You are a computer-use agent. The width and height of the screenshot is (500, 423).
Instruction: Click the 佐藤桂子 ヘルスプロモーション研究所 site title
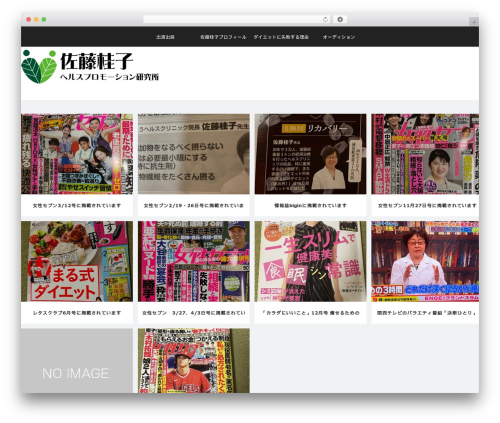109,67
